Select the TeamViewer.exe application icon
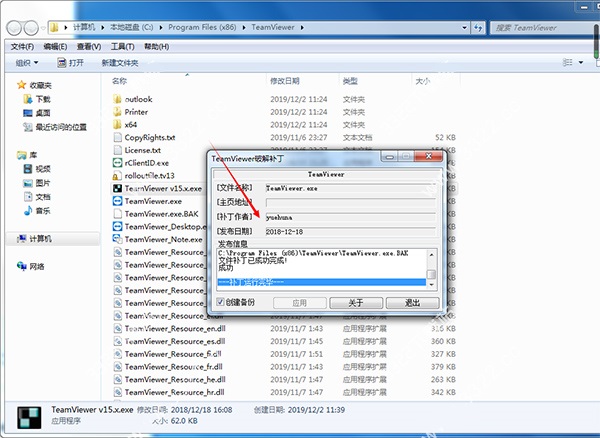 (117, 201)
